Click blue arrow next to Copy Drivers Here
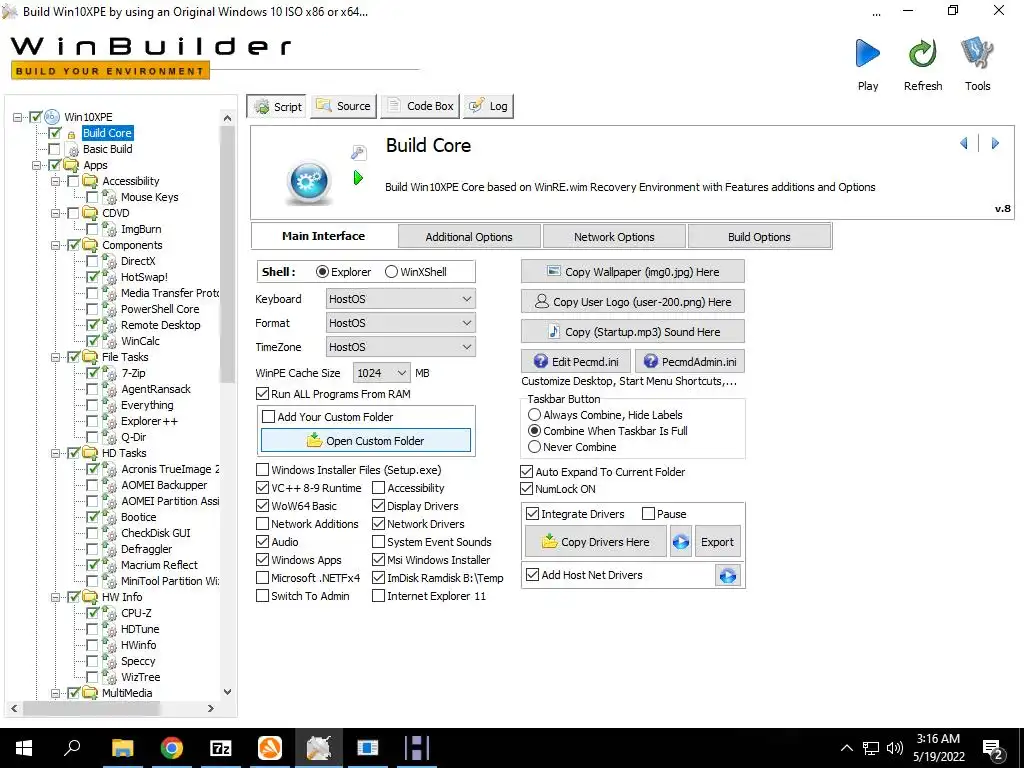 click(x=680, y=542)
